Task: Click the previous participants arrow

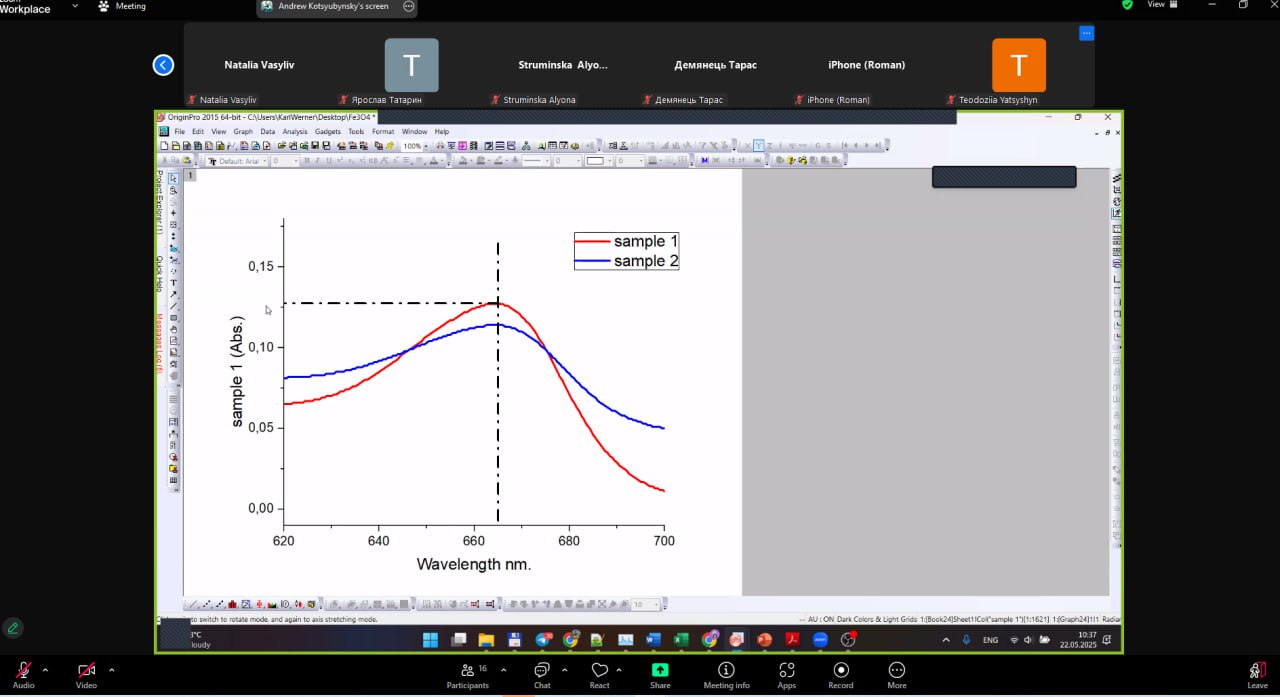Action: point(163,65)
